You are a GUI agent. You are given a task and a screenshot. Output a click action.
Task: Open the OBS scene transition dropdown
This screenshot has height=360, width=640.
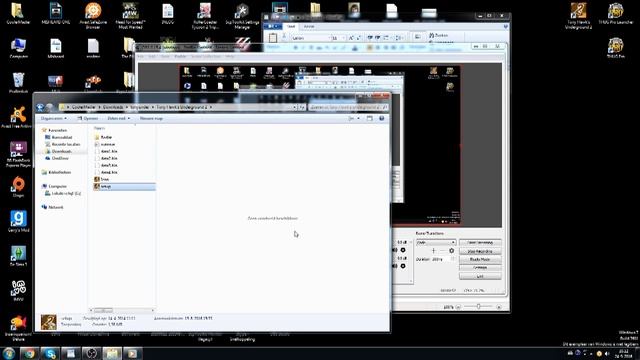coord(436,242)
